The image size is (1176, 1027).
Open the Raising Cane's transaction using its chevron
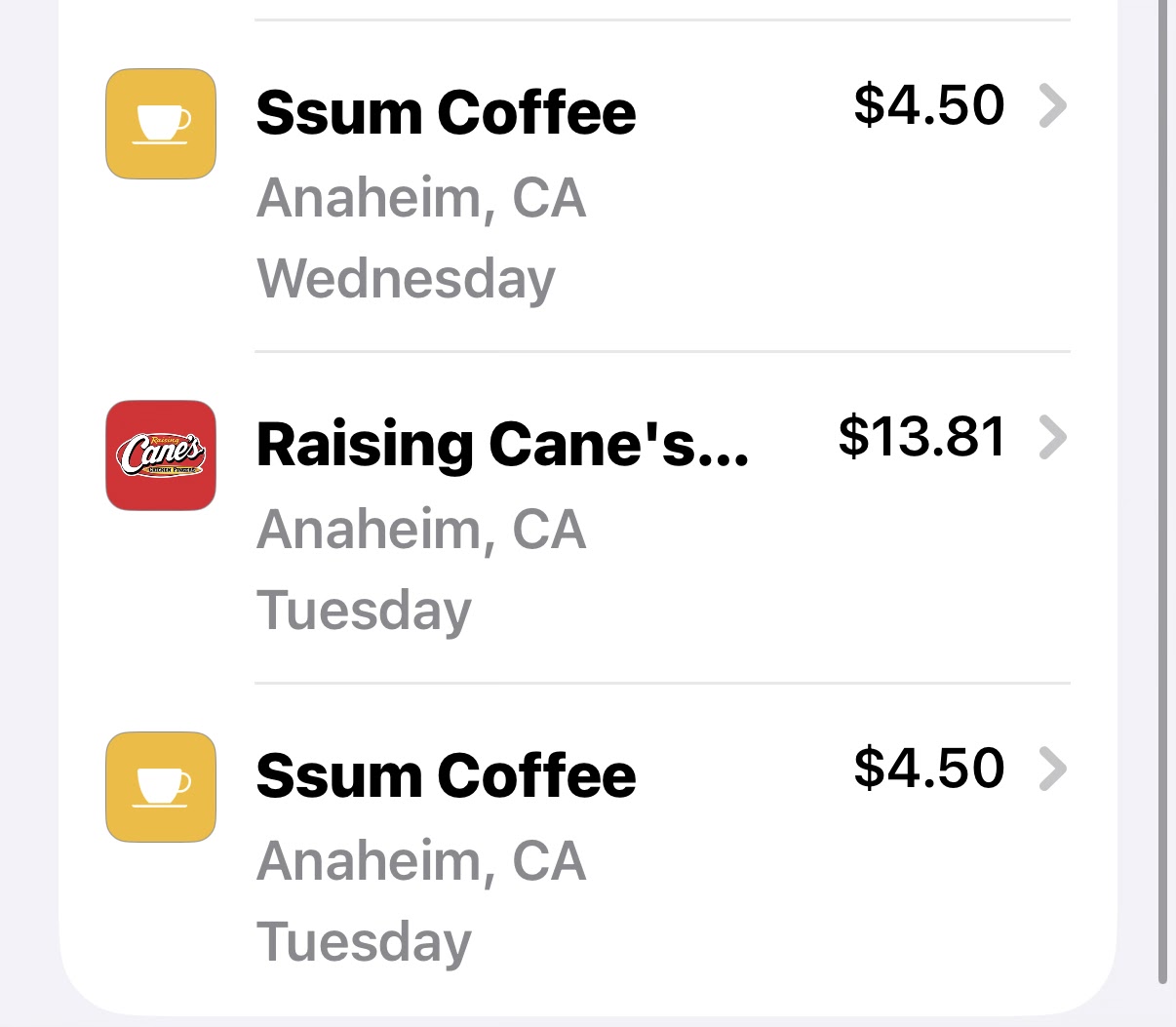click(1051, 439)
